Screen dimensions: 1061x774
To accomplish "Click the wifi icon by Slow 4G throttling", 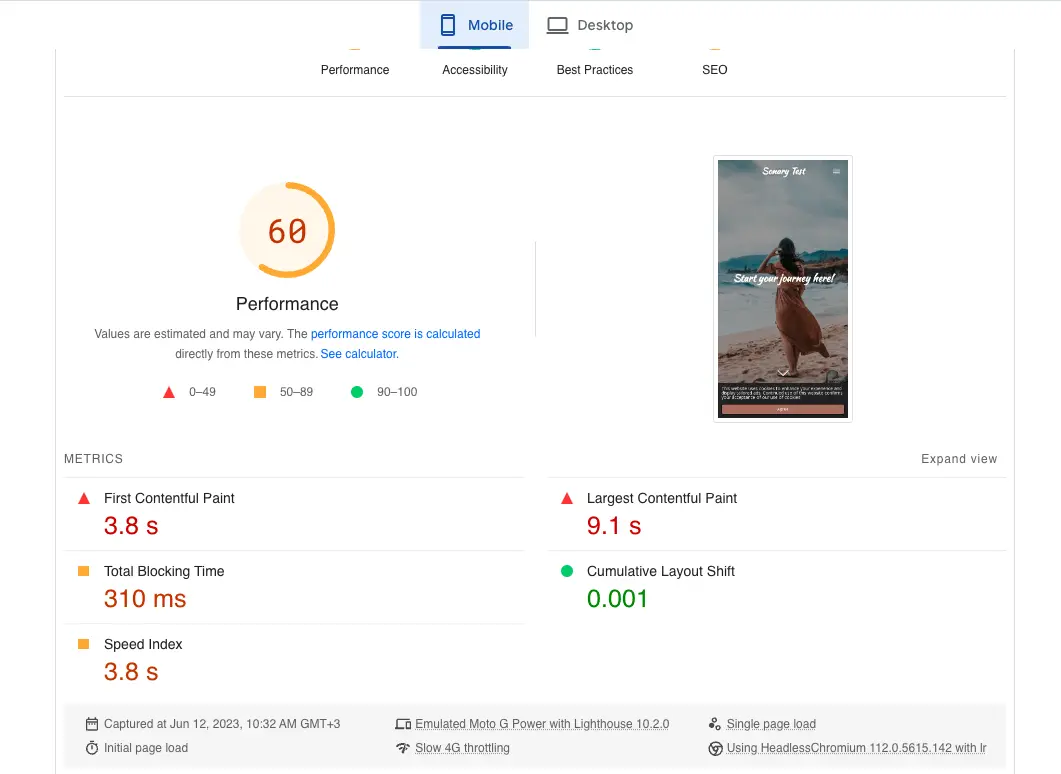I will [x=403, y=748].
